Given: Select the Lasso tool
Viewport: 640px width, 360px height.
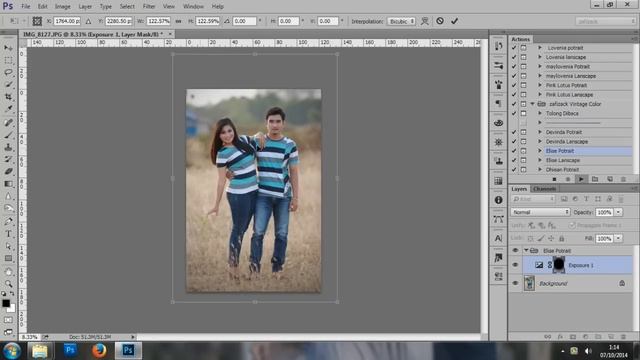Looking at the screenshot, I should coord(8,73).
